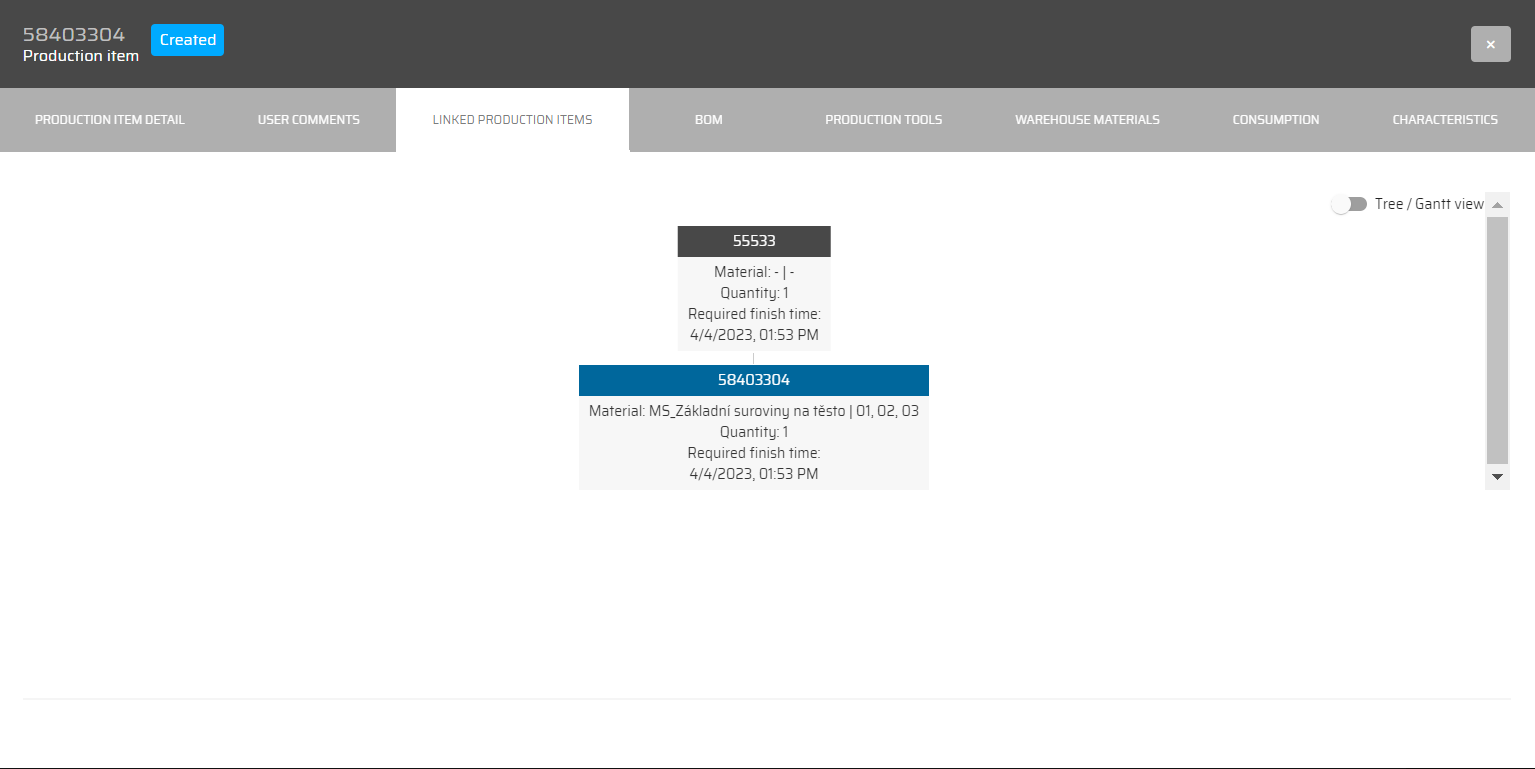The image size is (1535, 769).
Task: Open the Characteristics tab
Action: point(1445,120)
